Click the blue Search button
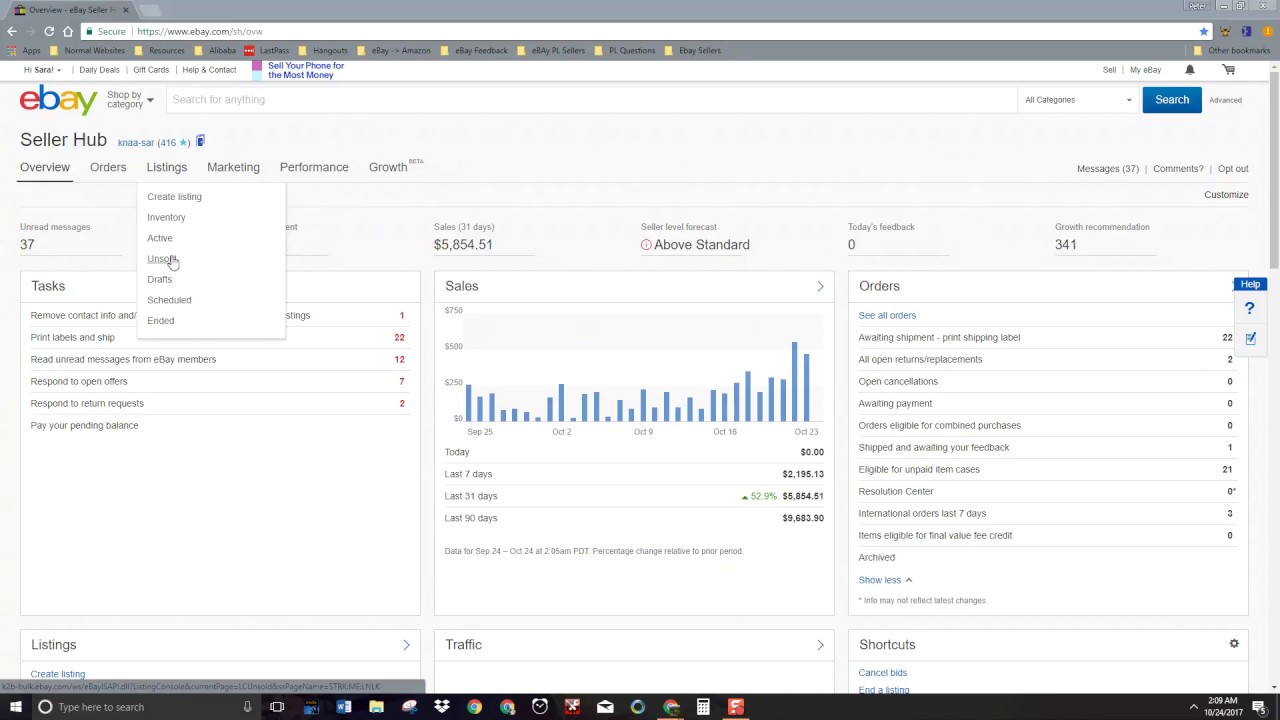 [1172, 100]
